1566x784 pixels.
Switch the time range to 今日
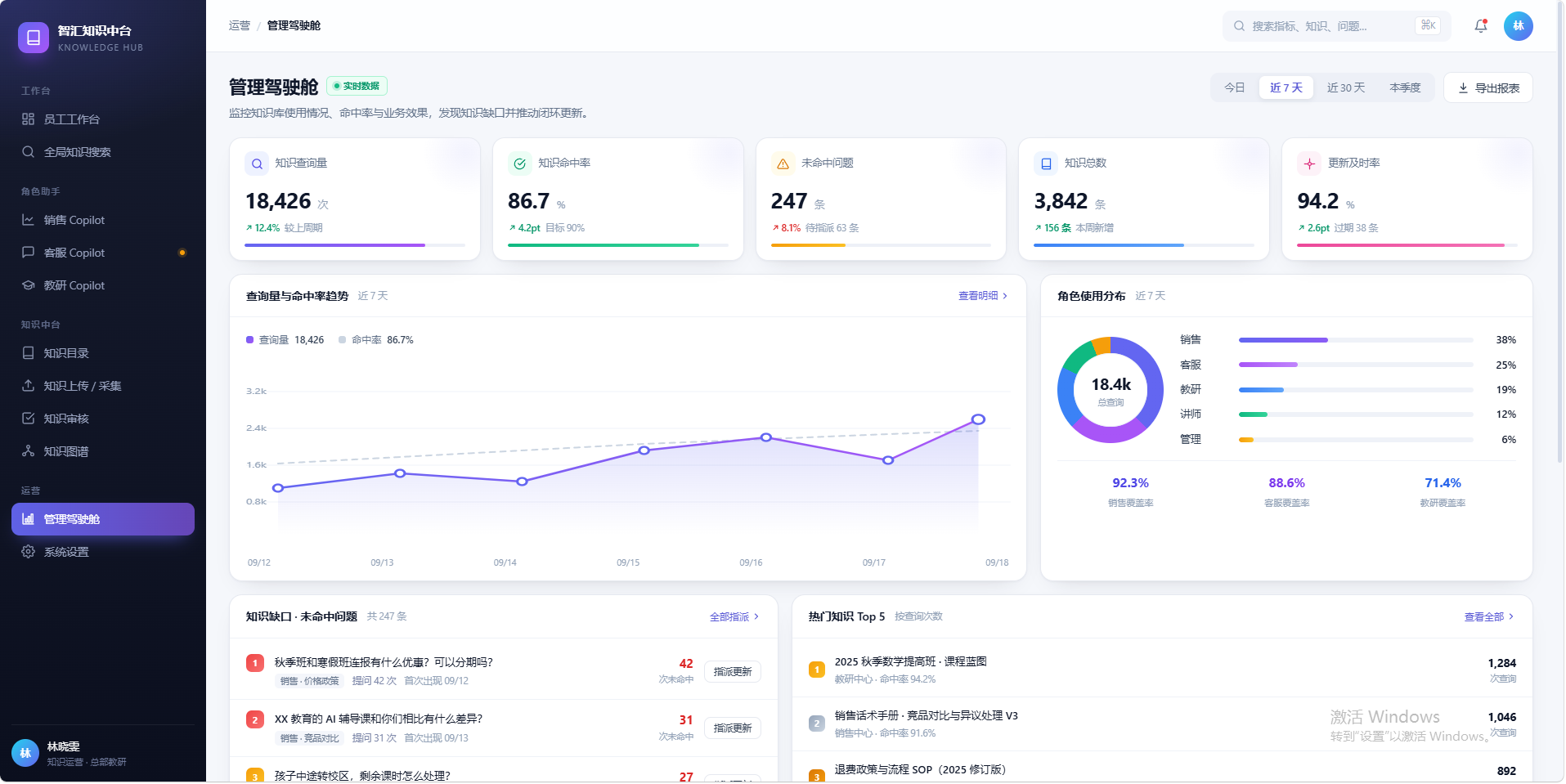coord(1235,87)
